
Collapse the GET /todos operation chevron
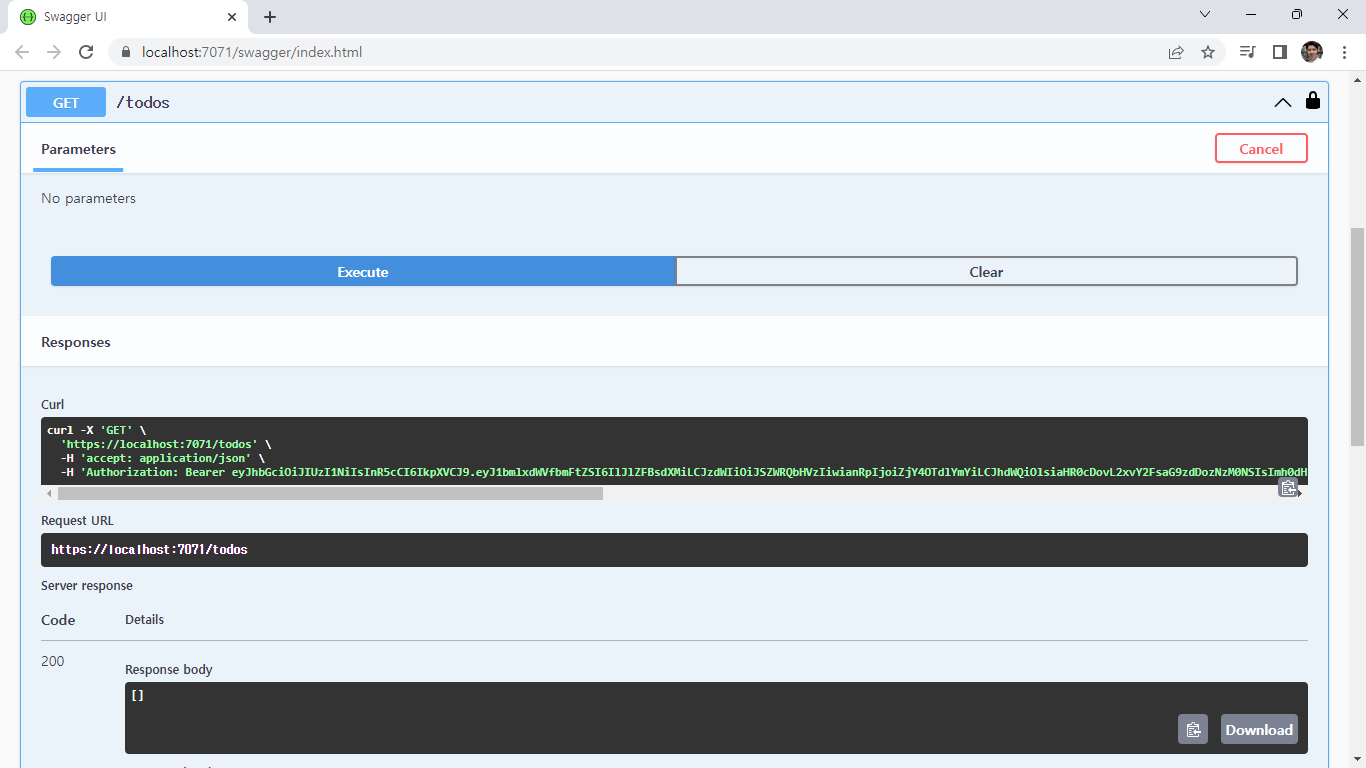(x=1282, y=102)
